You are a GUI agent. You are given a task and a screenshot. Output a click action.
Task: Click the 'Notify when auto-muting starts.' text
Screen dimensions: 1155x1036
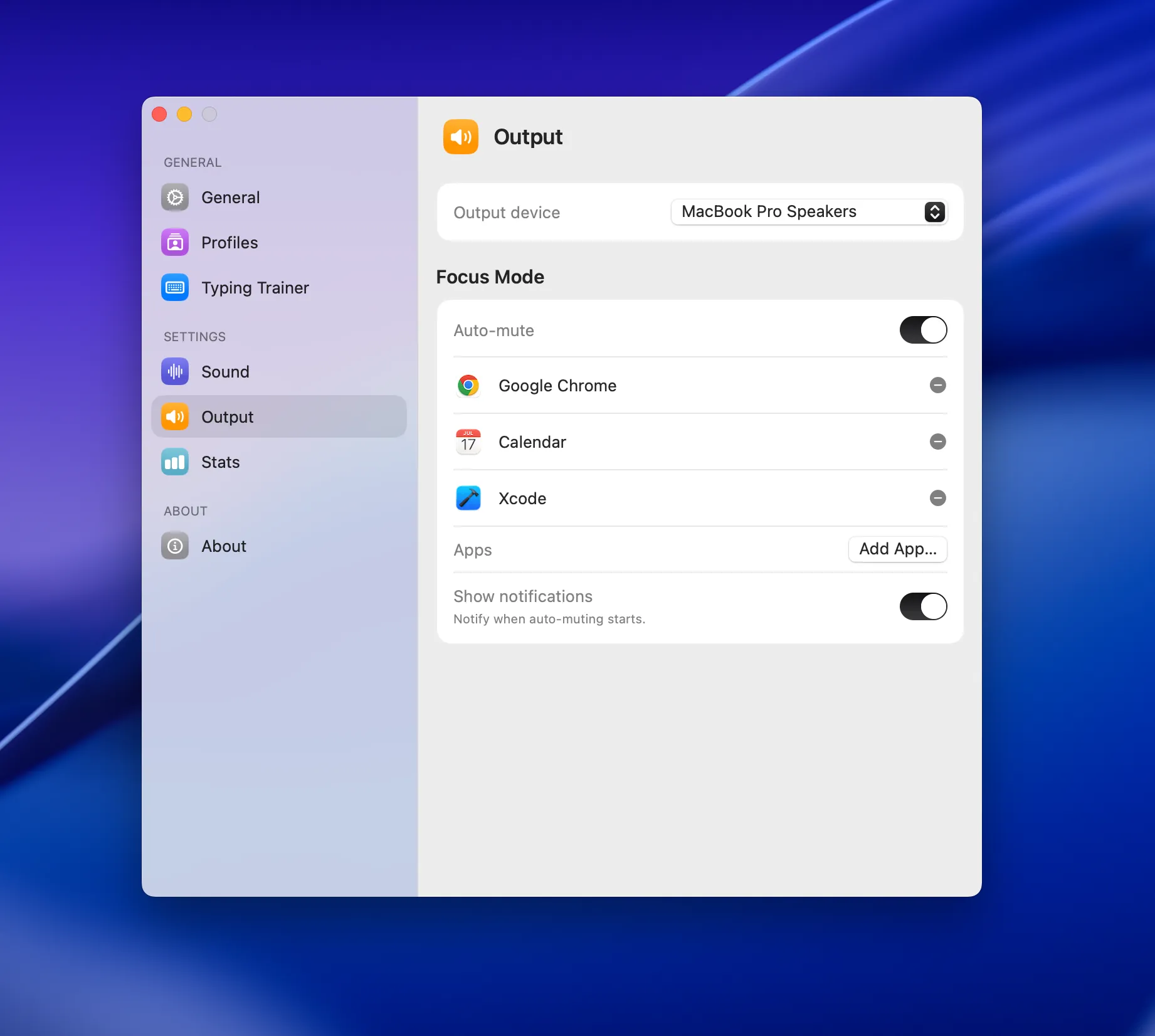tap(549, 619)
